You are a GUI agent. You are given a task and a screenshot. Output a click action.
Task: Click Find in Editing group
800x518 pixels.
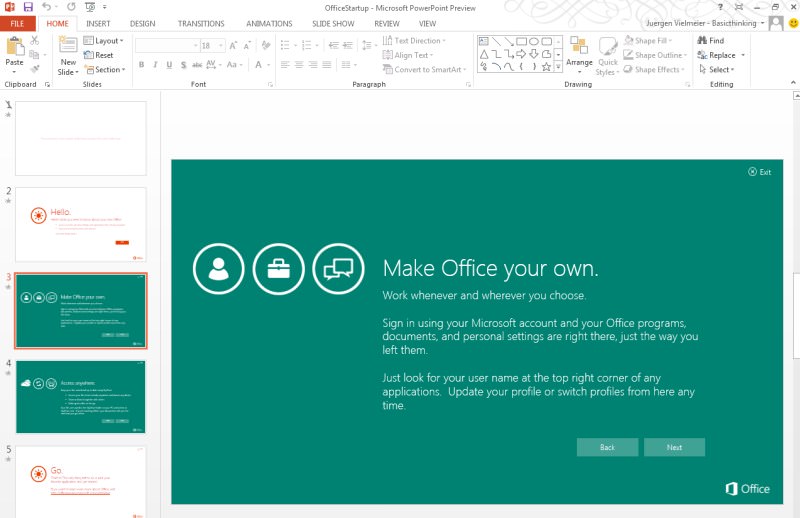pos(711,40)
